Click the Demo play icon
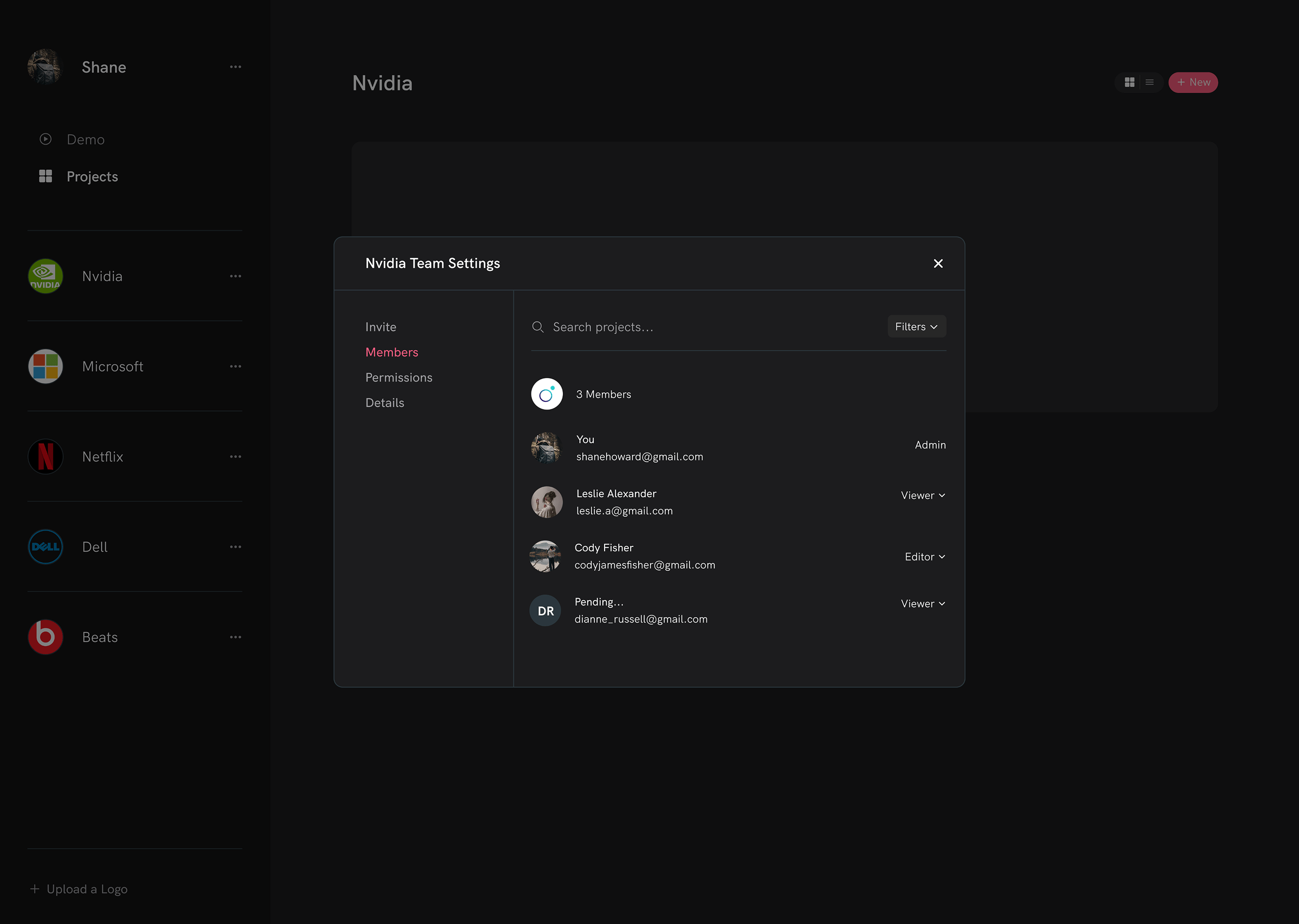 (x=45, y=139)
